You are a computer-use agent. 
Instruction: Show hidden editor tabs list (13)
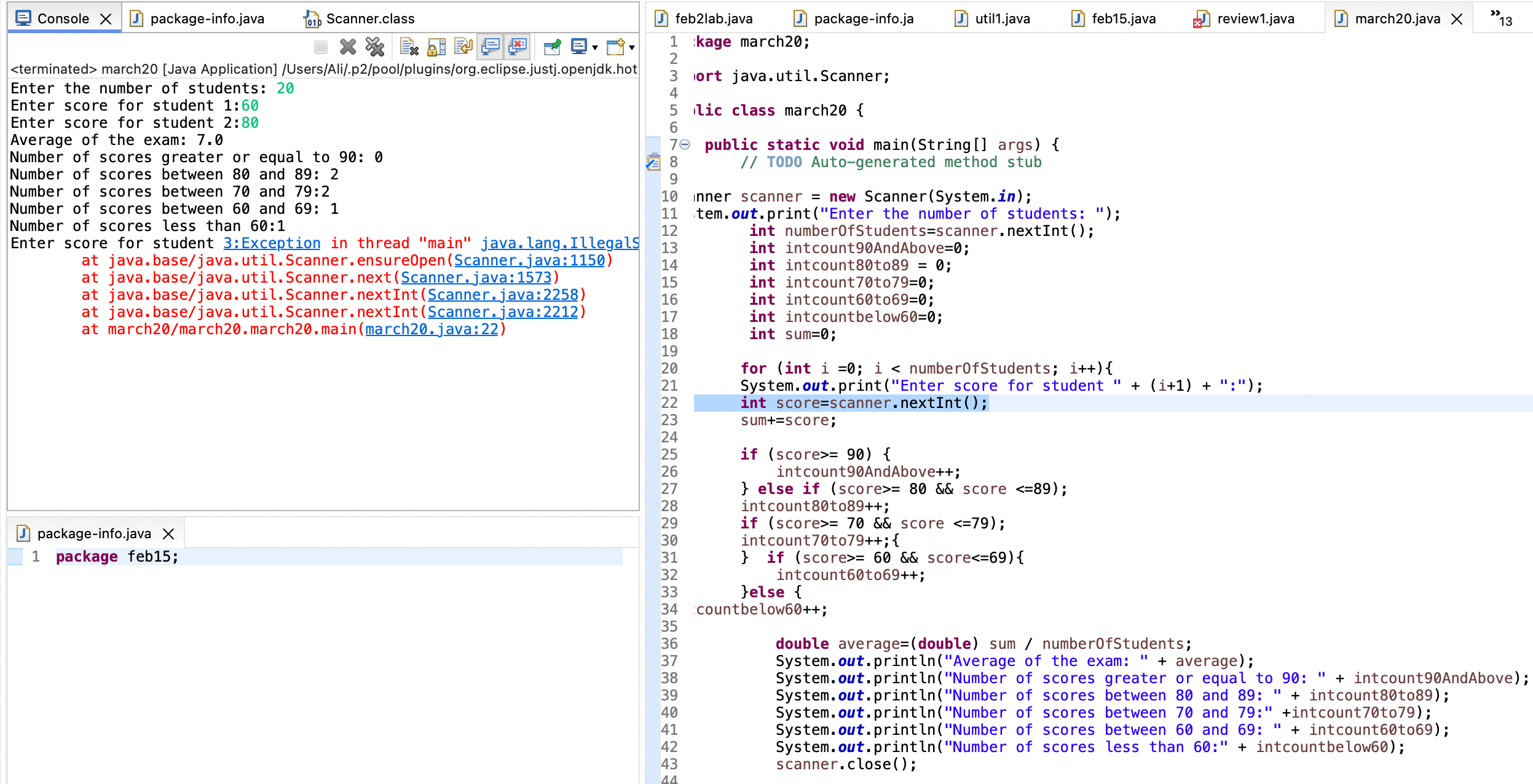[1501, 18]
